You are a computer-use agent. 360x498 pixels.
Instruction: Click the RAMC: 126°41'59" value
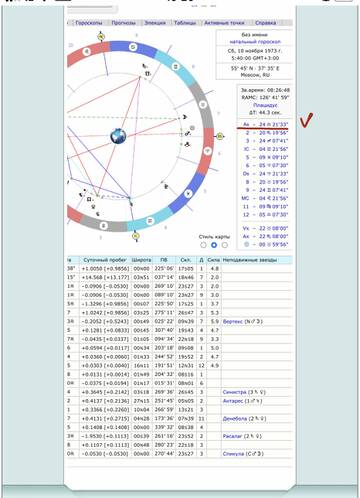[x=265, y=98]
